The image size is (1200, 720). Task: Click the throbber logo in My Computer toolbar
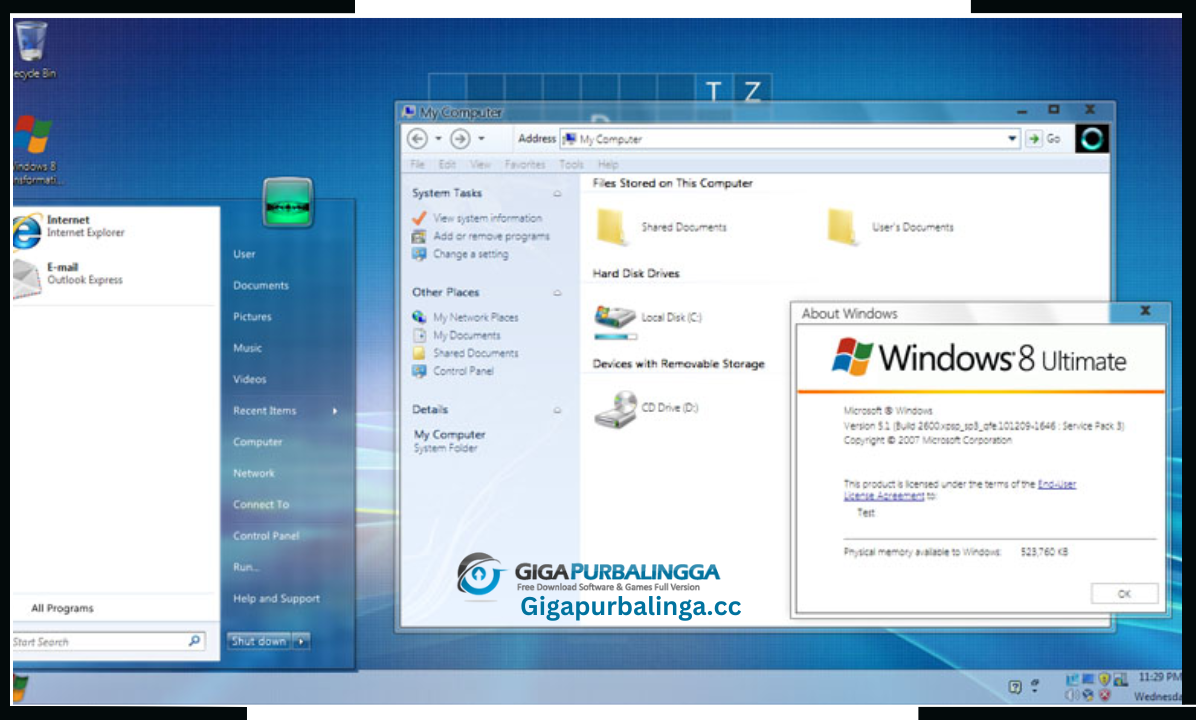tap(1092, 139)
